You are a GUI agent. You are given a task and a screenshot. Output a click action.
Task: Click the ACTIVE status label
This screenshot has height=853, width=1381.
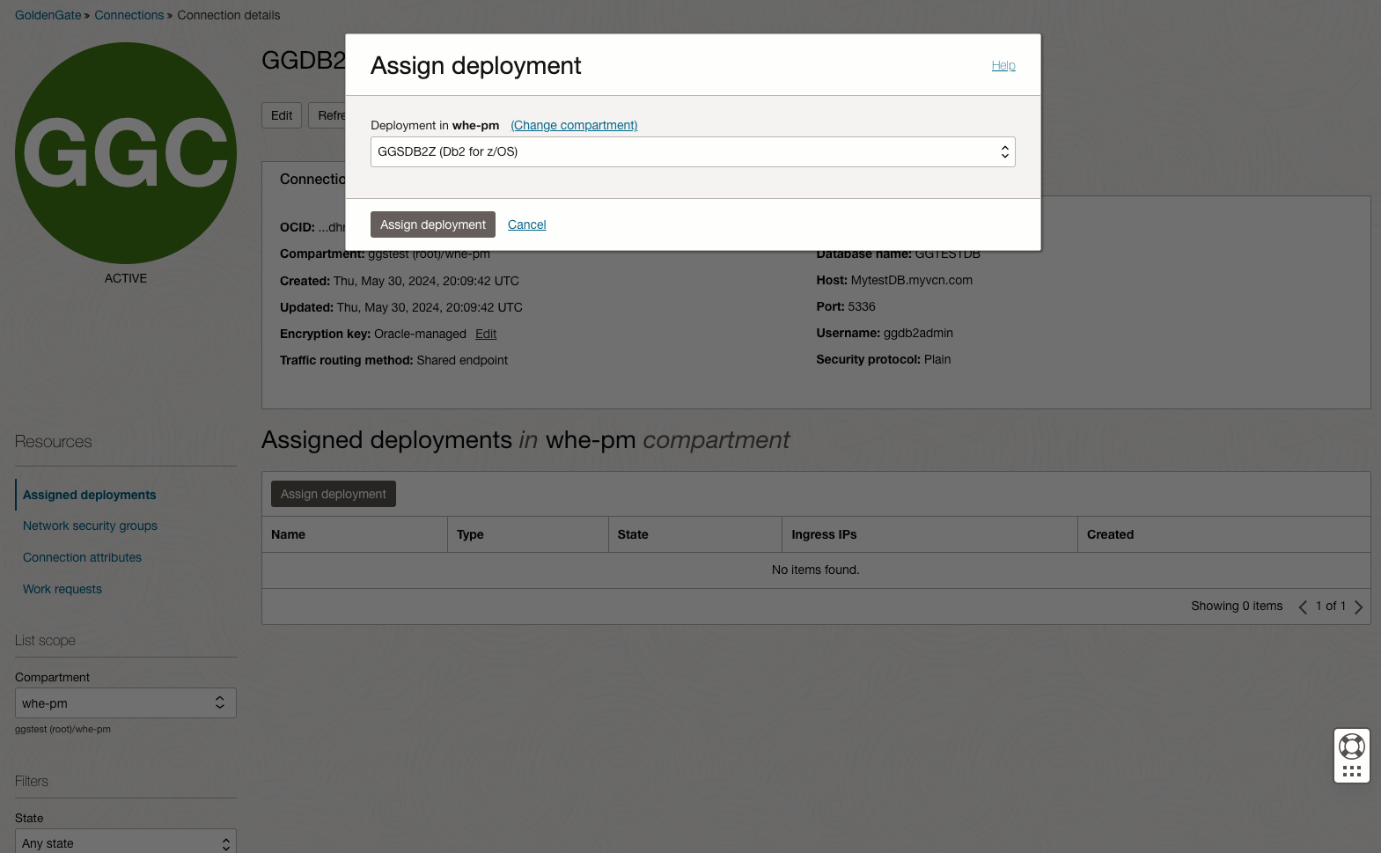(x=126, y=278)
